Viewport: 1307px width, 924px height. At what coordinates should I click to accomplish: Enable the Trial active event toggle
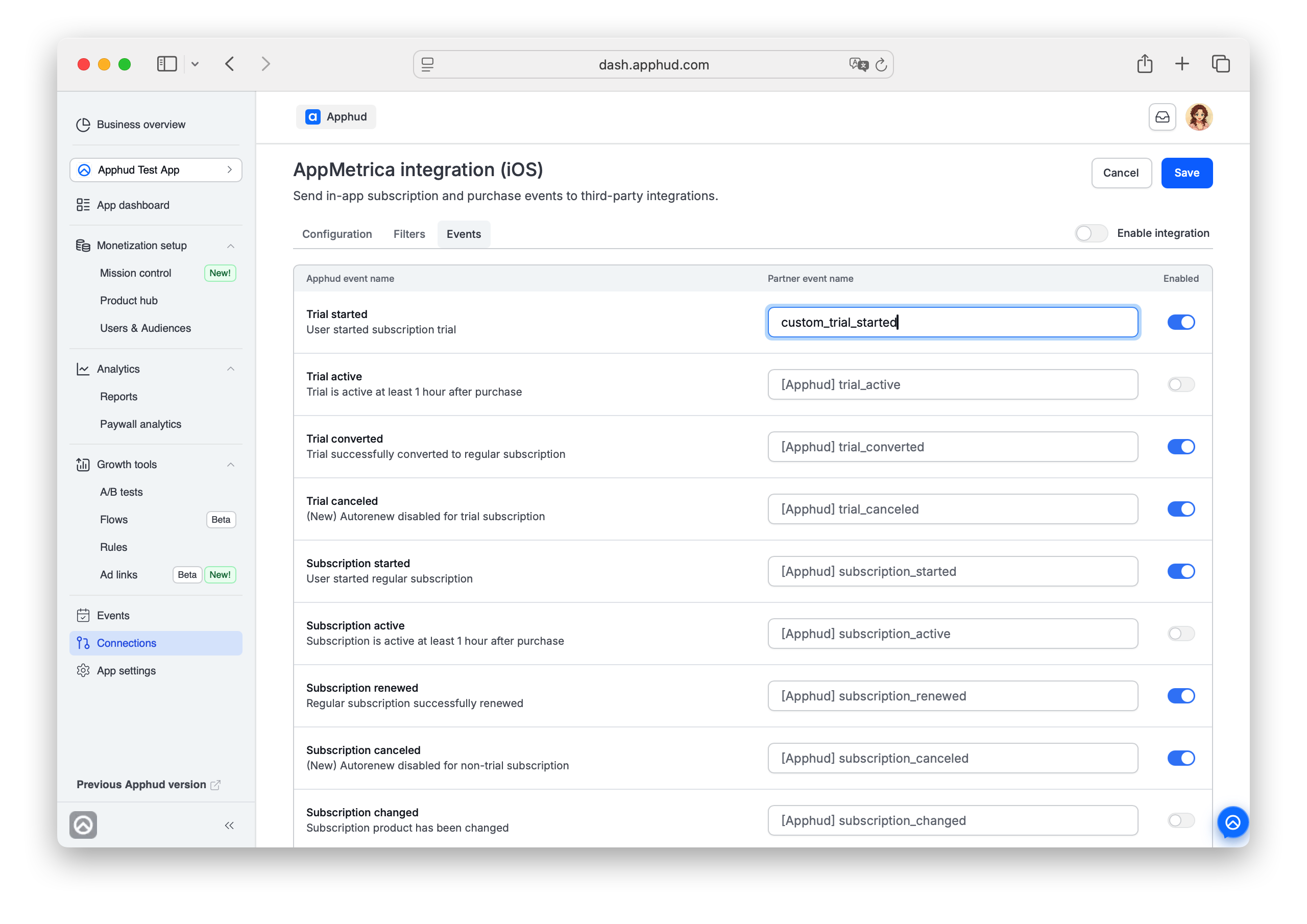point(1181,384)
